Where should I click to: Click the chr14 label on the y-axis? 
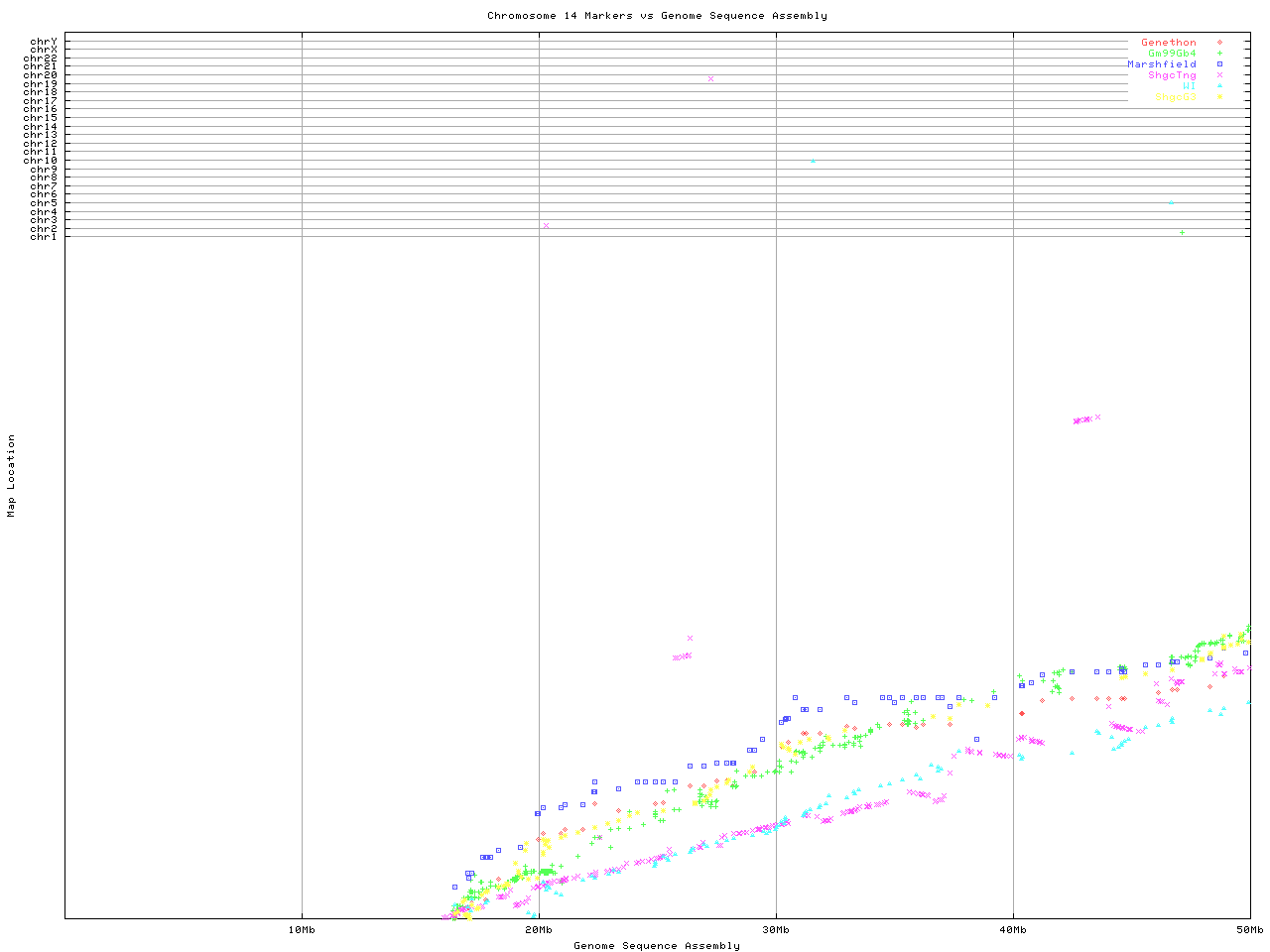point(43,127)
